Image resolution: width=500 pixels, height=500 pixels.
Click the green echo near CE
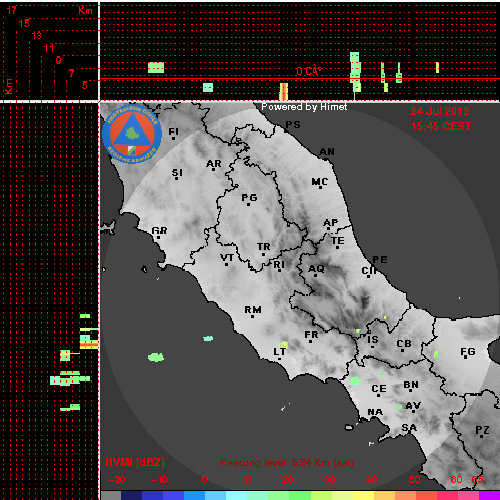pos(355,380)
